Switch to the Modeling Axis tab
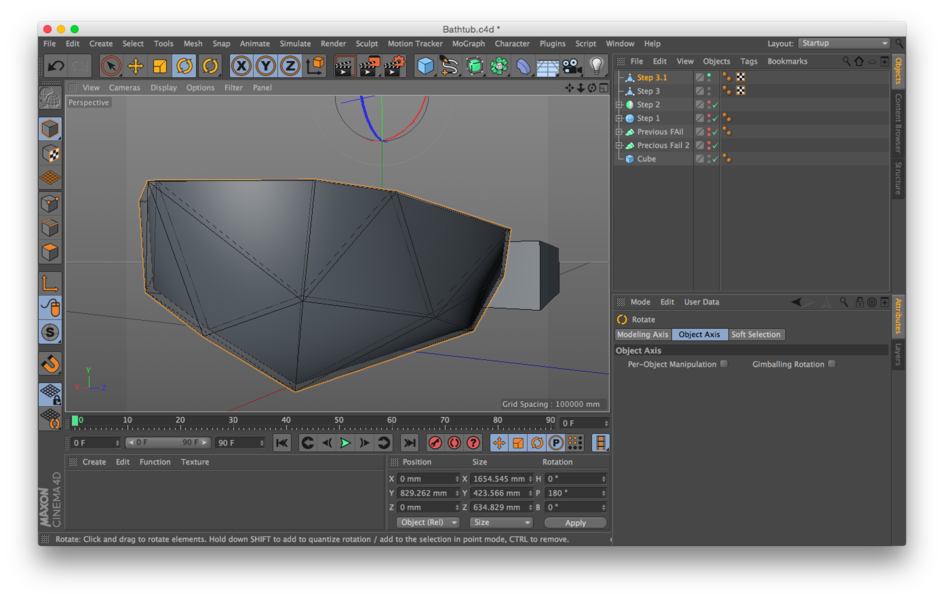The width and height of the screenshot is (944, 600). [642, 335]
